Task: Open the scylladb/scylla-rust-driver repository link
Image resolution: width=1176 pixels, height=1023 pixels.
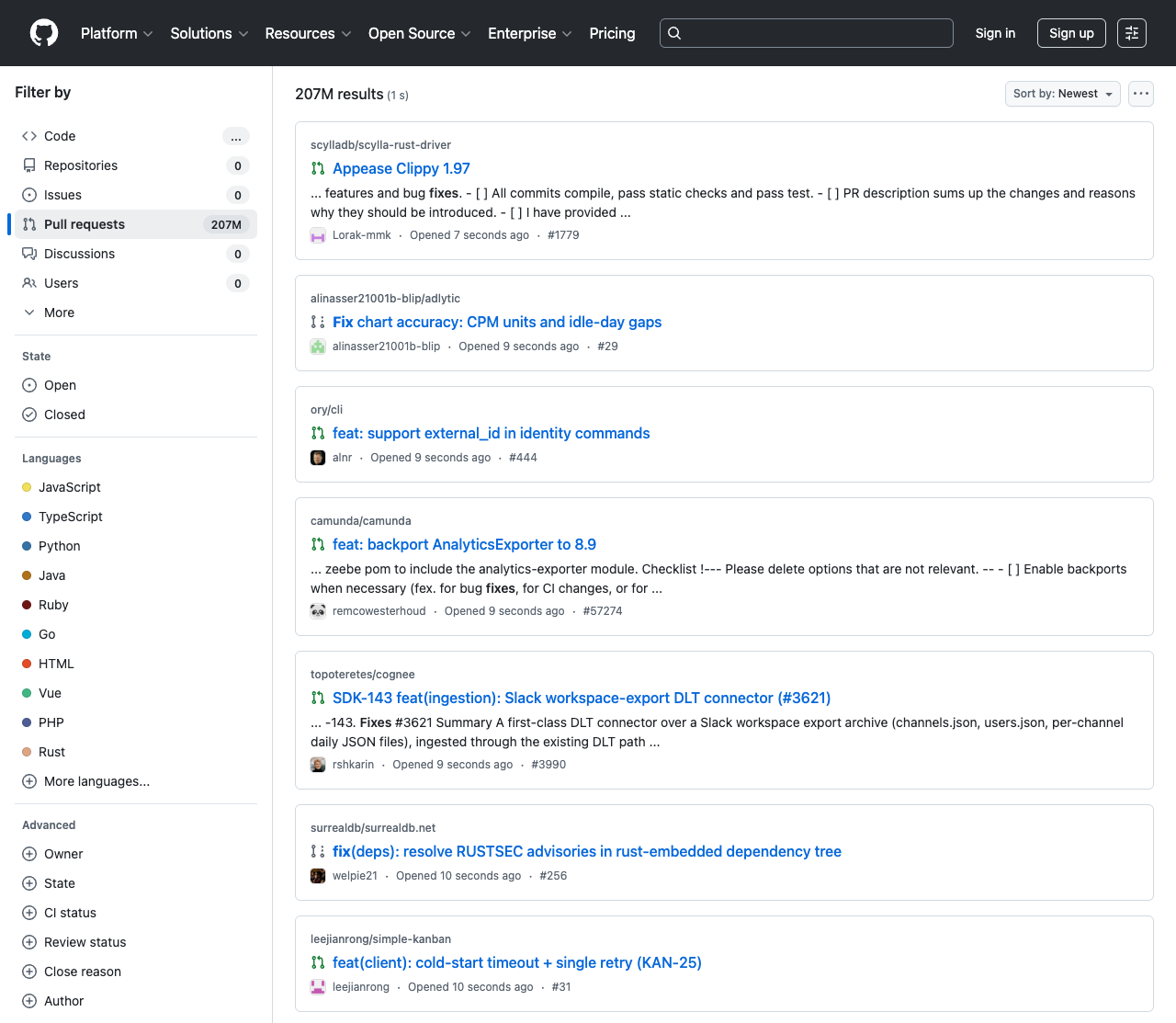Action: point(380,145)
